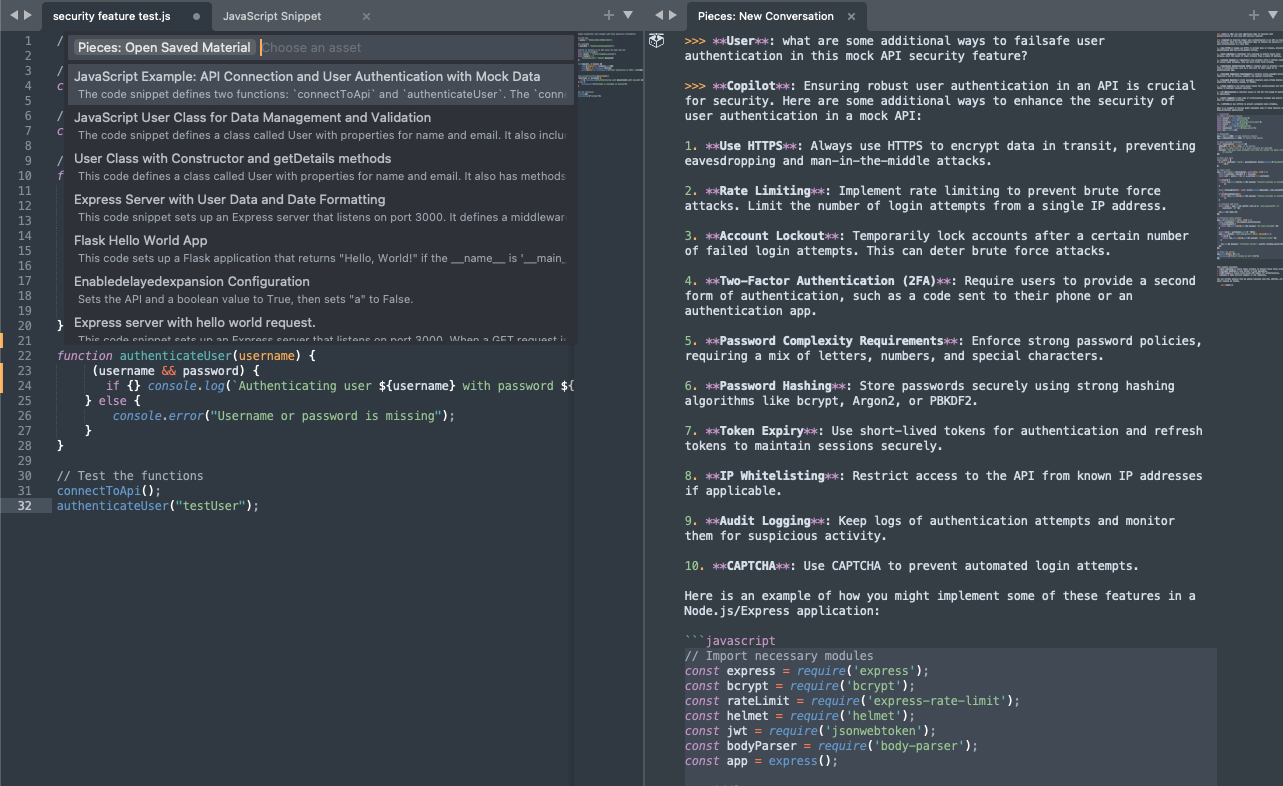Image resolution: width=1283 pixels, height=786 pixels.
Task: Add a new tab in the right pane
Action: 1255,15
